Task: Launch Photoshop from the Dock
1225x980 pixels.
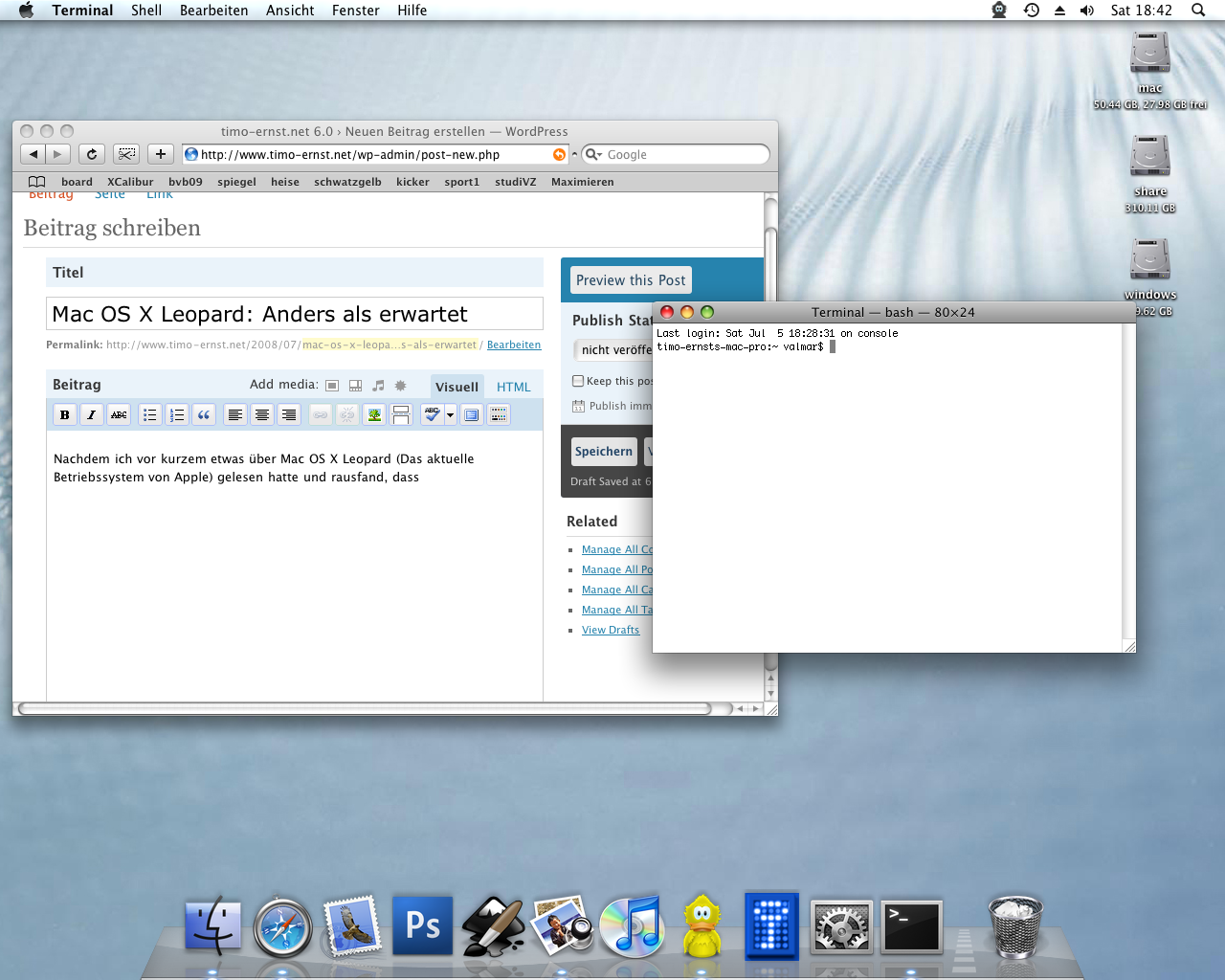Action: pos(422,925)
